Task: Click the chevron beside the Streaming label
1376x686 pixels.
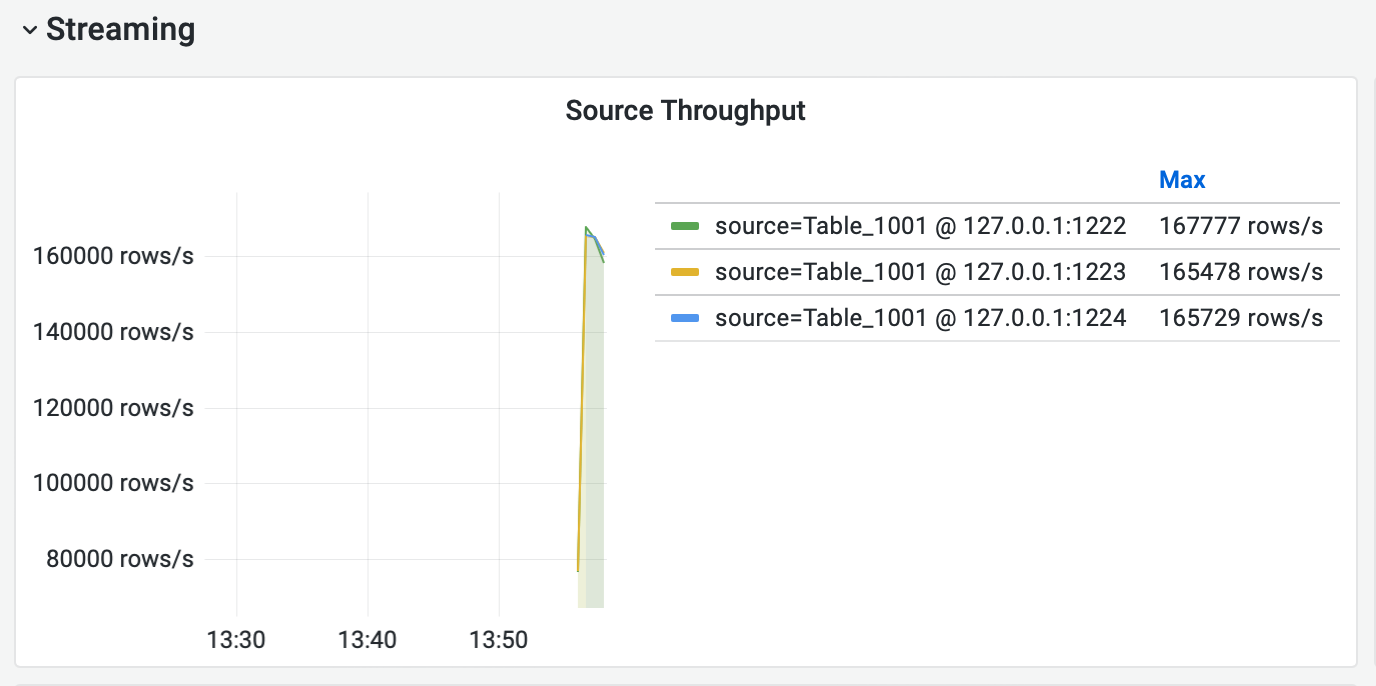Action: 27,30
